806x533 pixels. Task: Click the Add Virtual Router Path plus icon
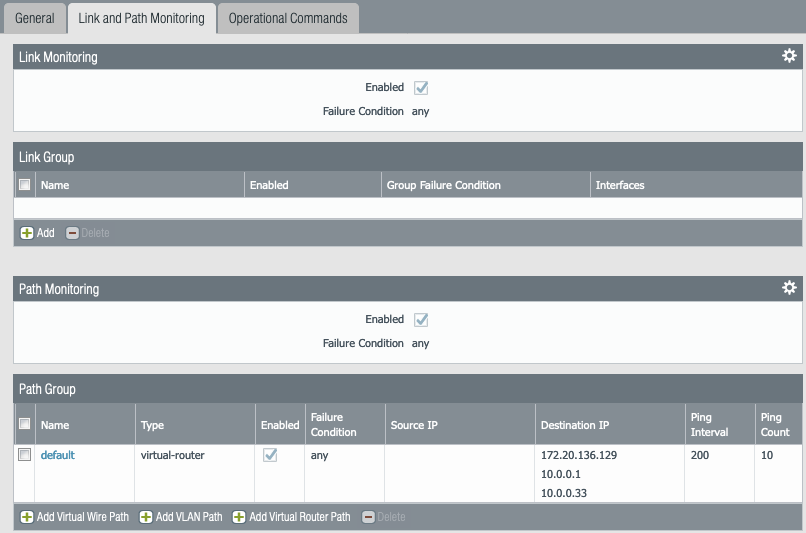coord(239,517)
